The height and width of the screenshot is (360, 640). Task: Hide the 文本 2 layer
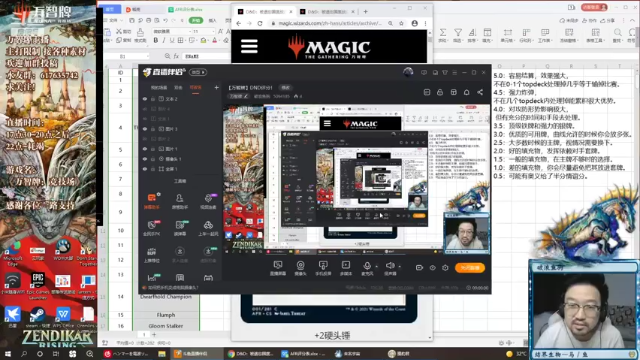click(x=144, y=99)
